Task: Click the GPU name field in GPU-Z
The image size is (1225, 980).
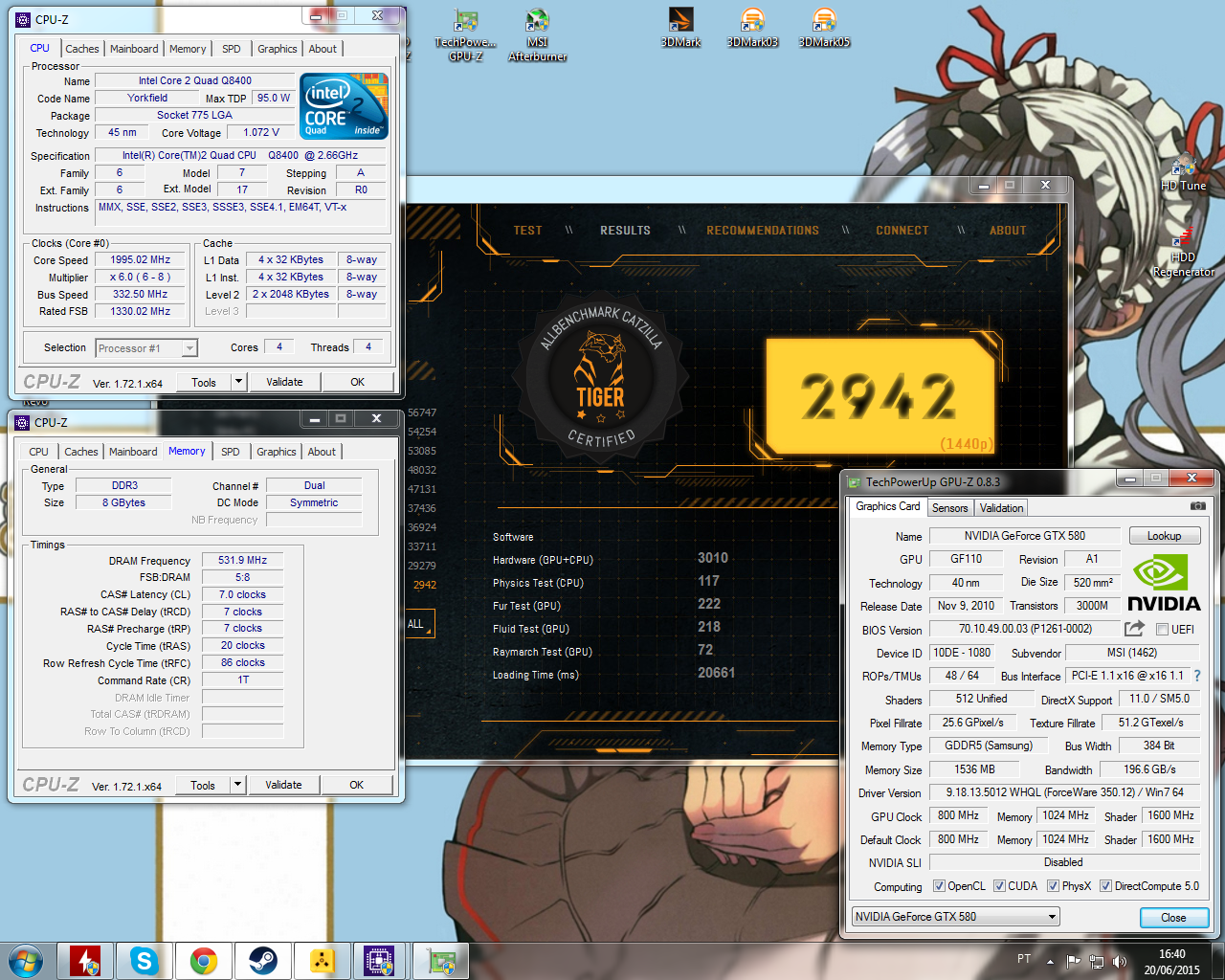Action: point(1024,536)
